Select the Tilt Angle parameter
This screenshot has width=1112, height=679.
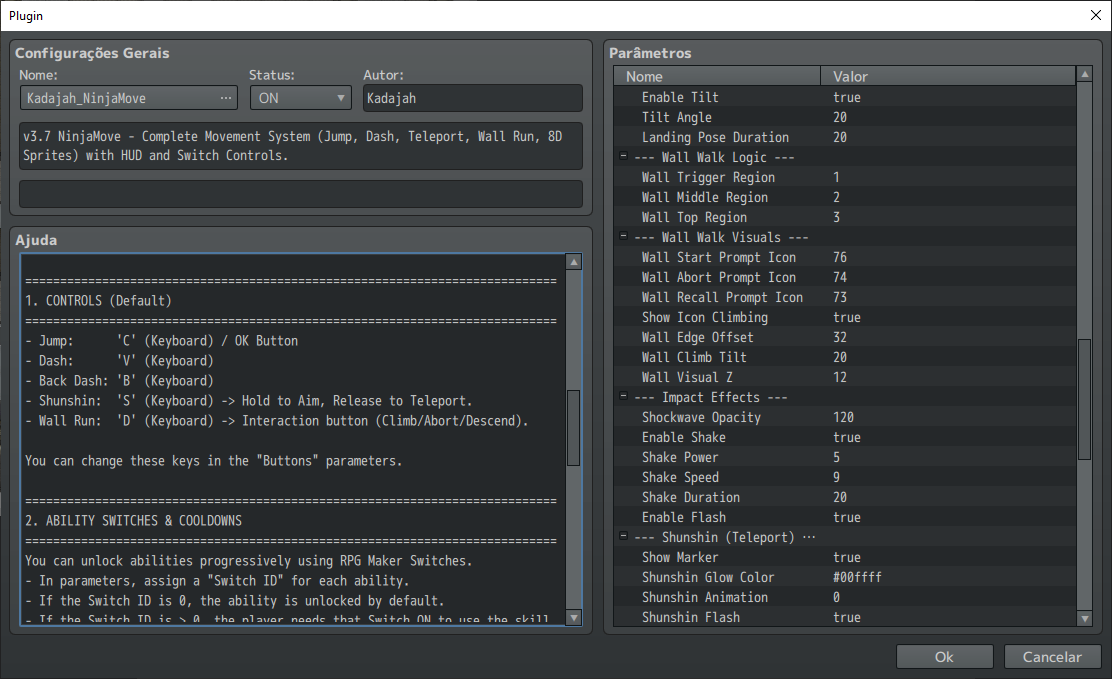pyautogui.click(x=845, y=117)
